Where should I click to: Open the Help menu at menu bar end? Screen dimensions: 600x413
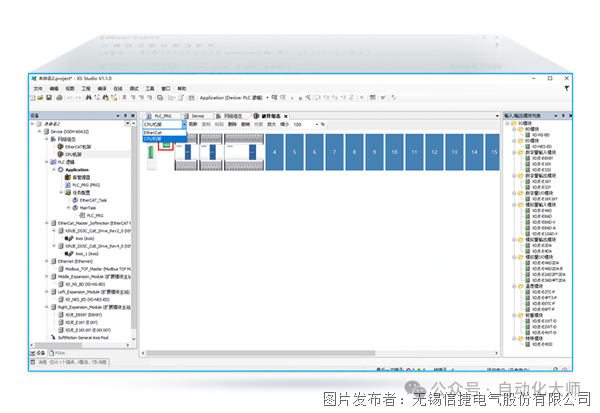click(182, 88)
